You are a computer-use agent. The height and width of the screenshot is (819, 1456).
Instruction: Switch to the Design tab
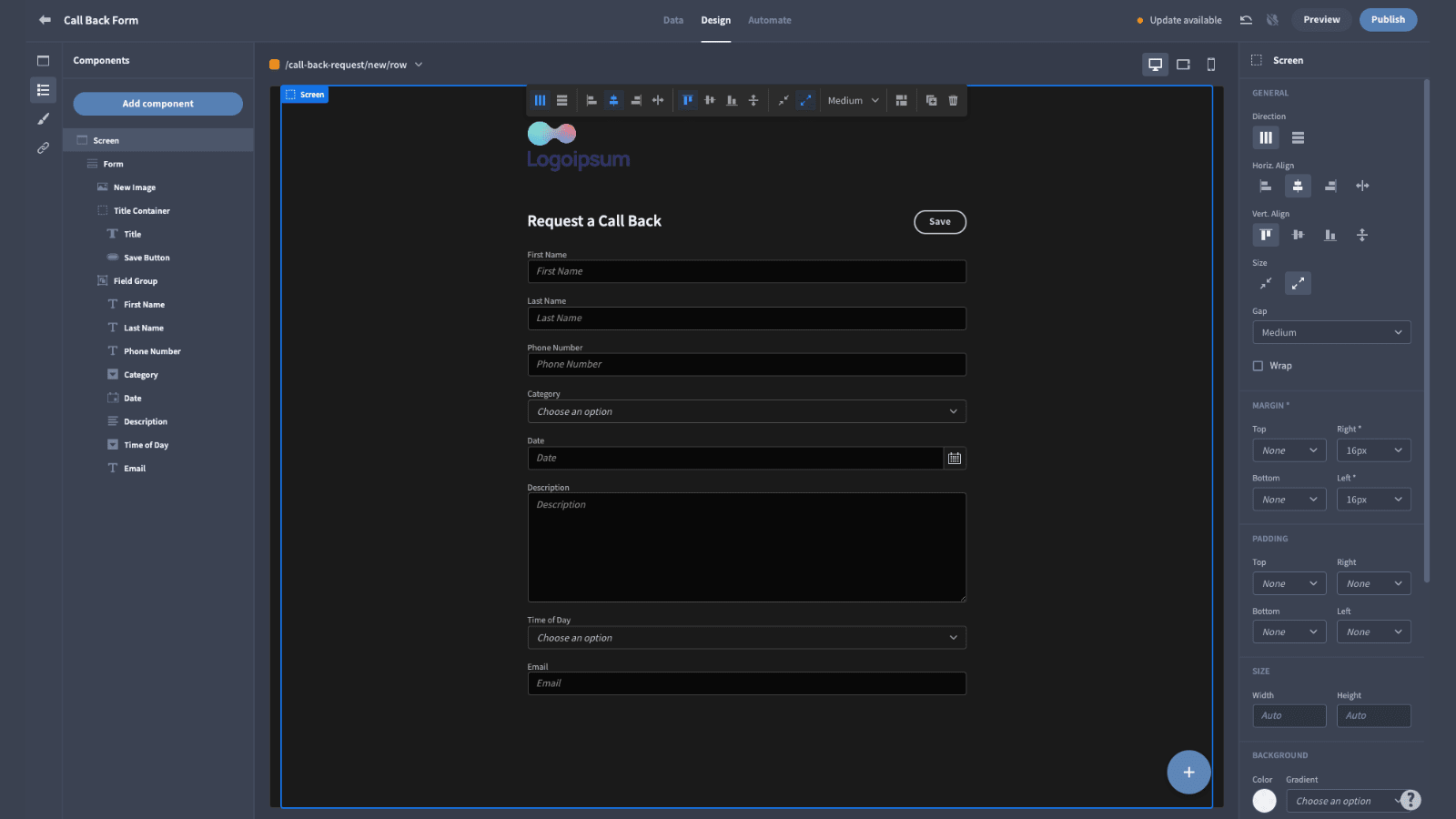[715, 20]
